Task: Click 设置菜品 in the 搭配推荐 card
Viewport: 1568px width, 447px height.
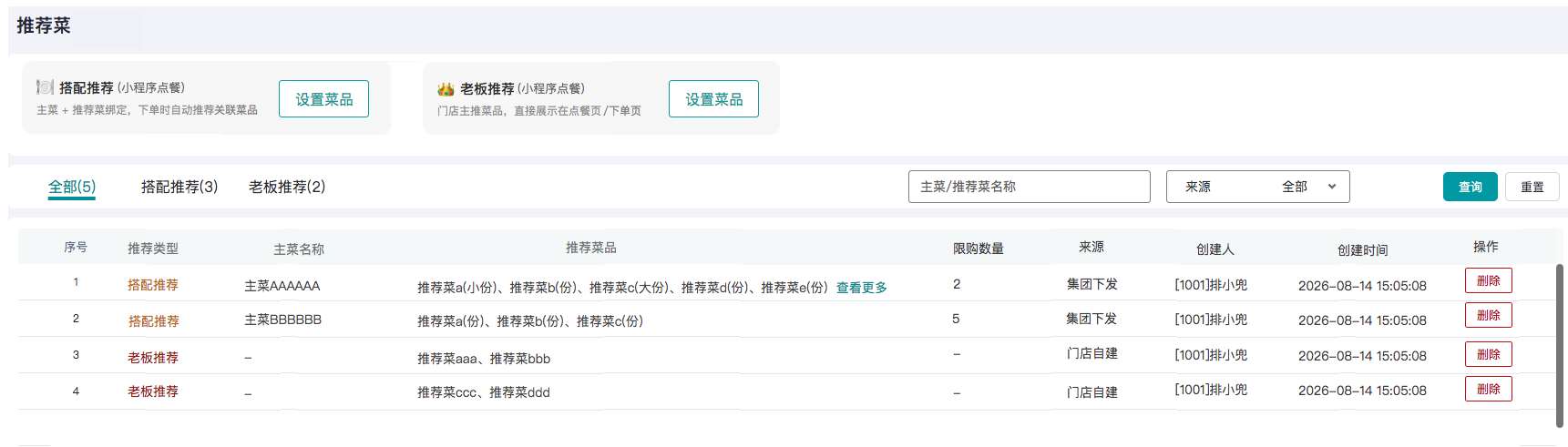Action: (x=323, y=98)
